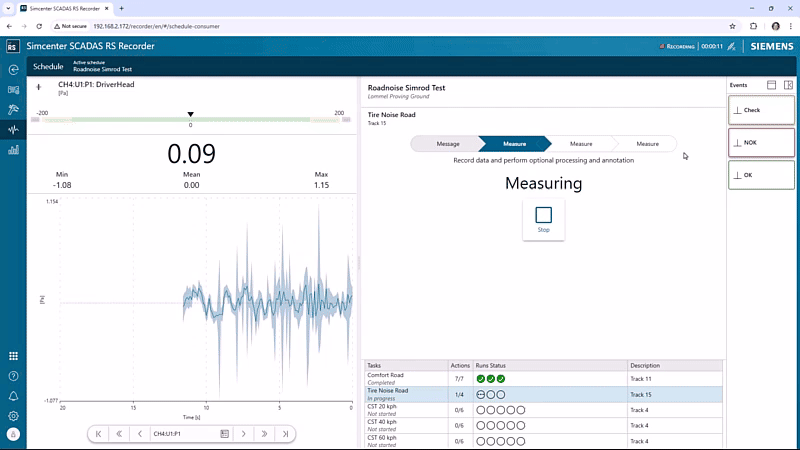Click first run circle of CST 20 kph
This screenshot has width=800, height=450.
(x=481, y=410)
